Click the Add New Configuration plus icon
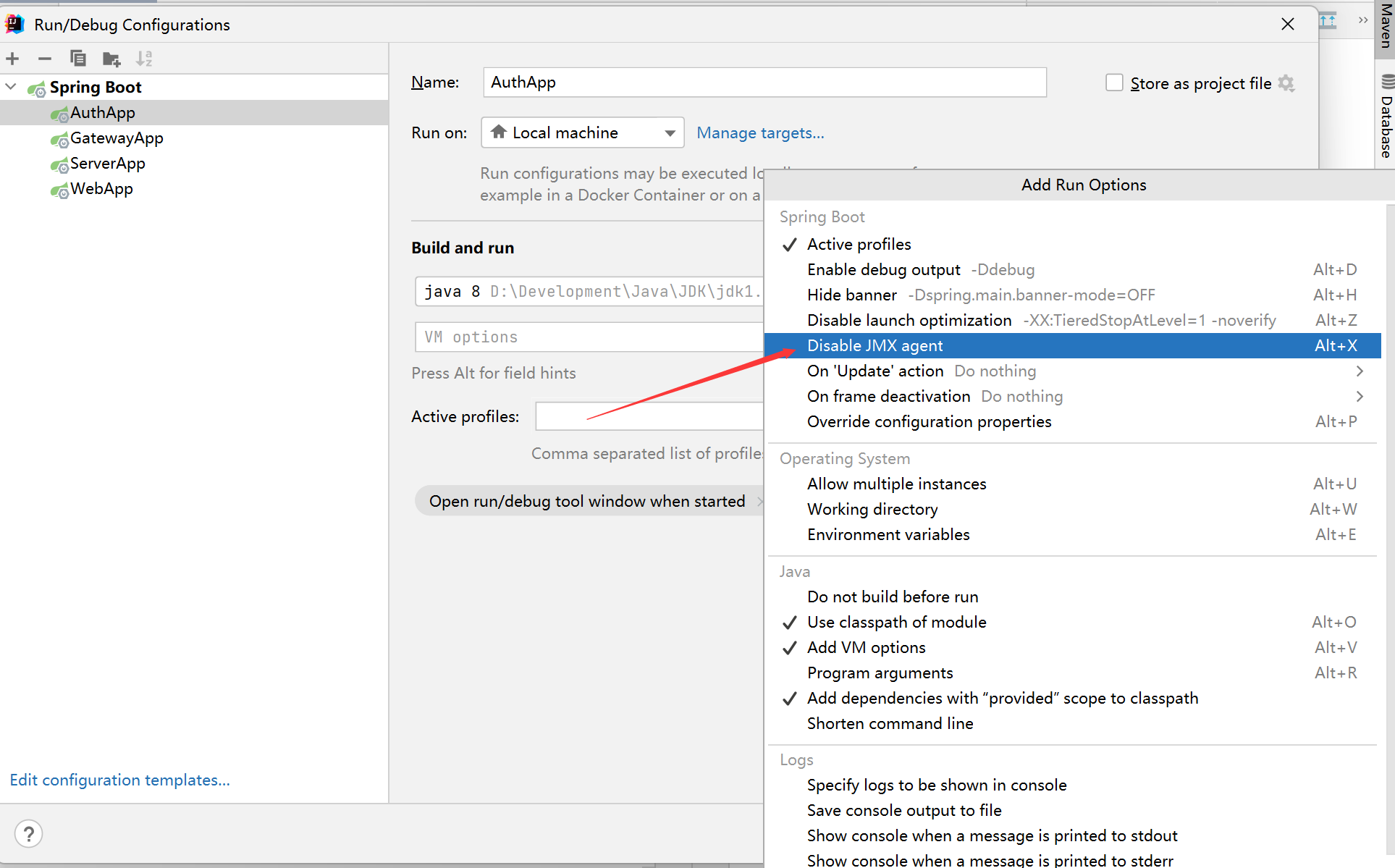1395x868 pixels. pyautogui.click(x=12, y=59)
